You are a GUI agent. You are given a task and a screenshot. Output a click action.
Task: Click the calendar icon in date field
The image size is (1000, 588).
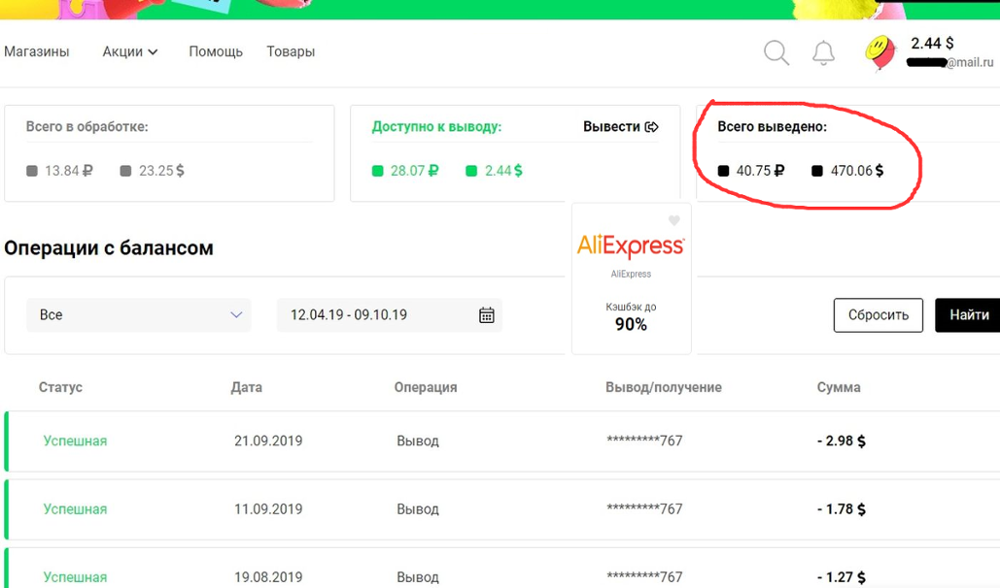click(487, 315)
